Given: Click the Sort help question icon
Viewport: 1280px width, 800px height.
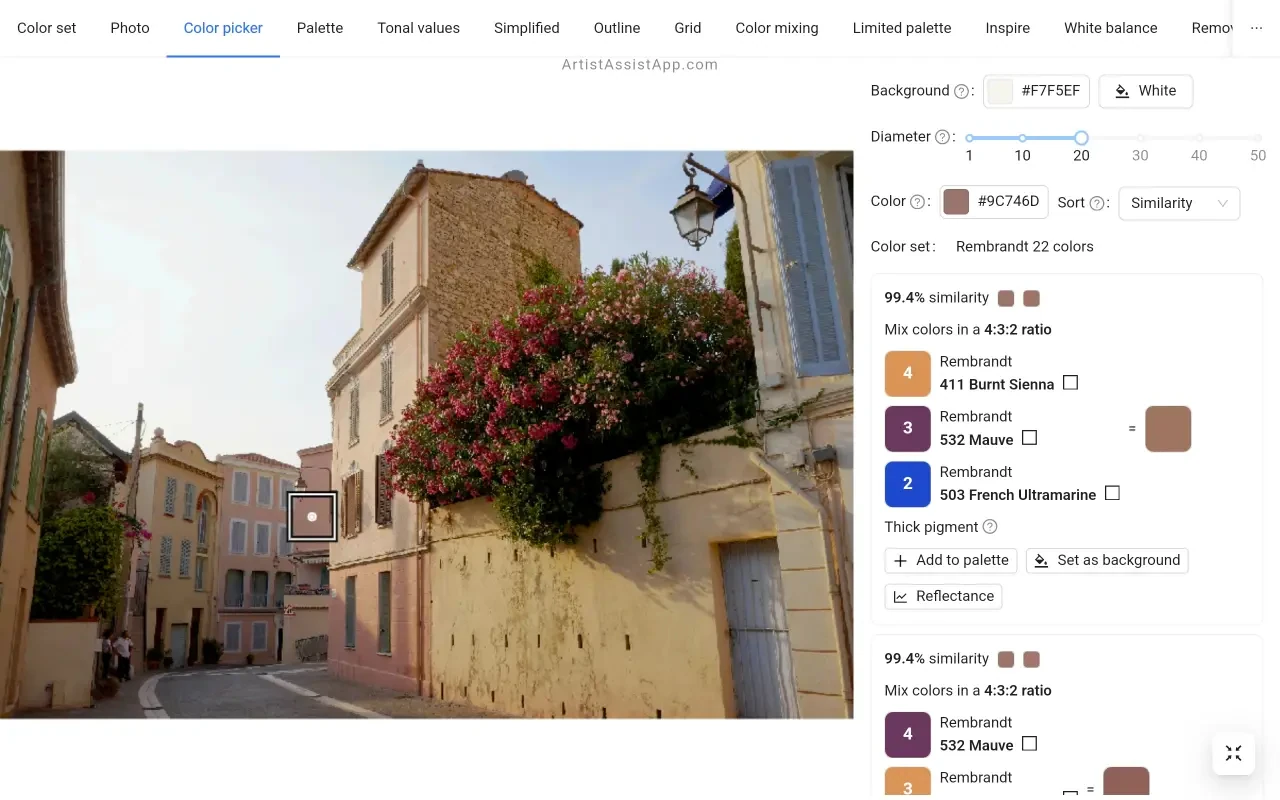Looking at the screenshot, I should [1097, 203].
